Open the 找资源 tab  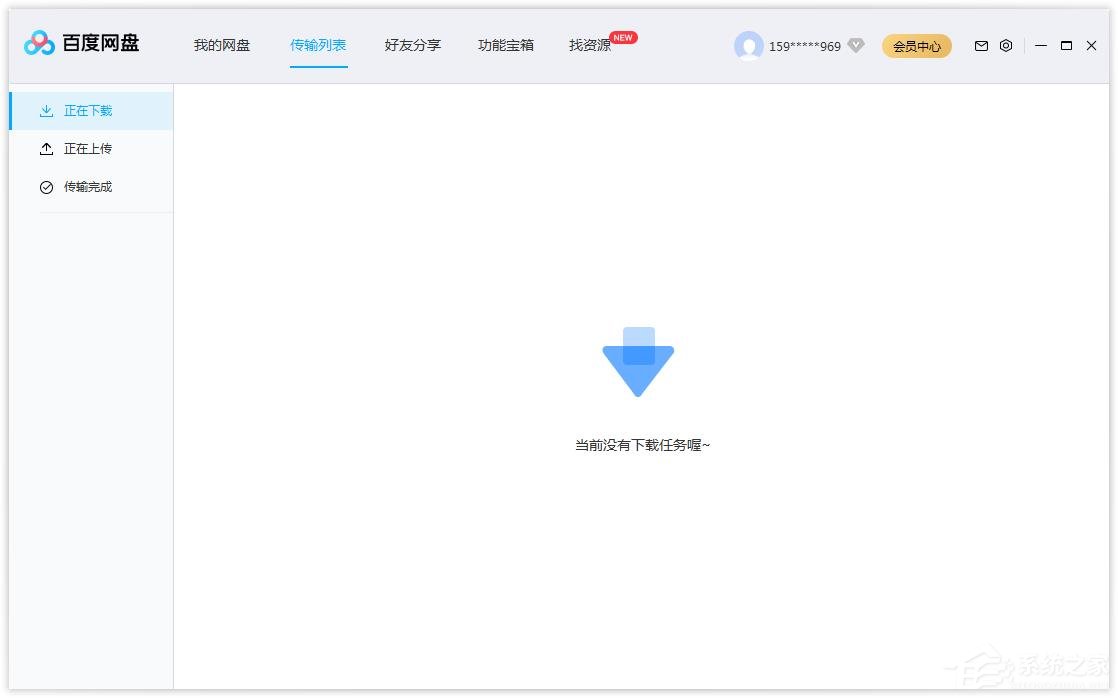point(589,46)
